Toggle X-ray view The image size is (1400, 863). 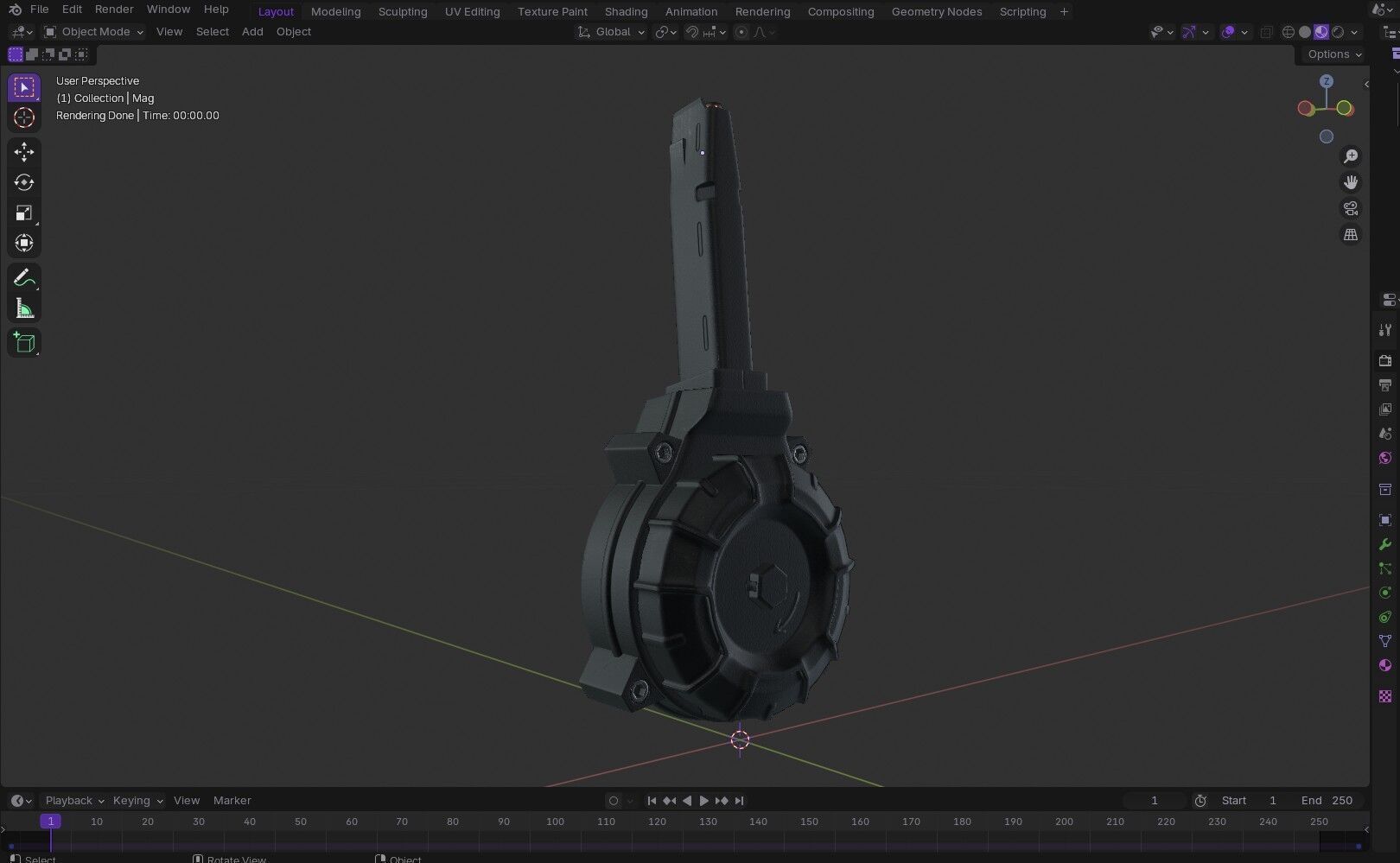coord(1267,32)
